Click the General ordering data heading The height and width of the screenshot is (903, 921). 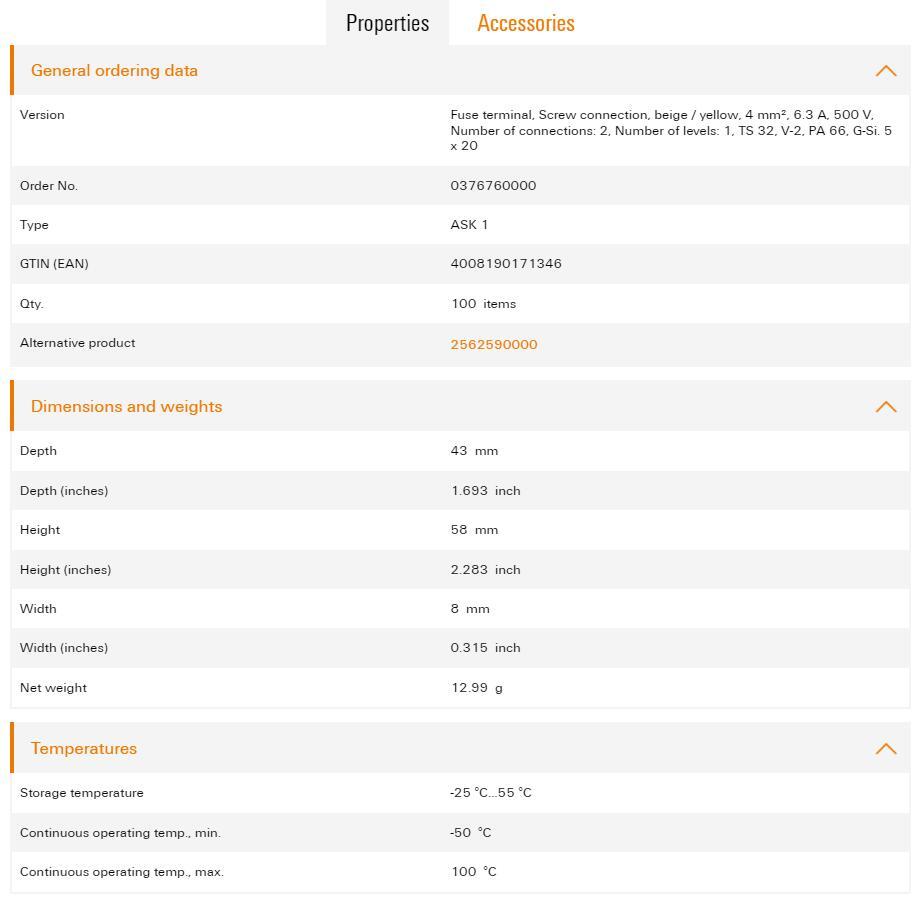tap(114, 71)
